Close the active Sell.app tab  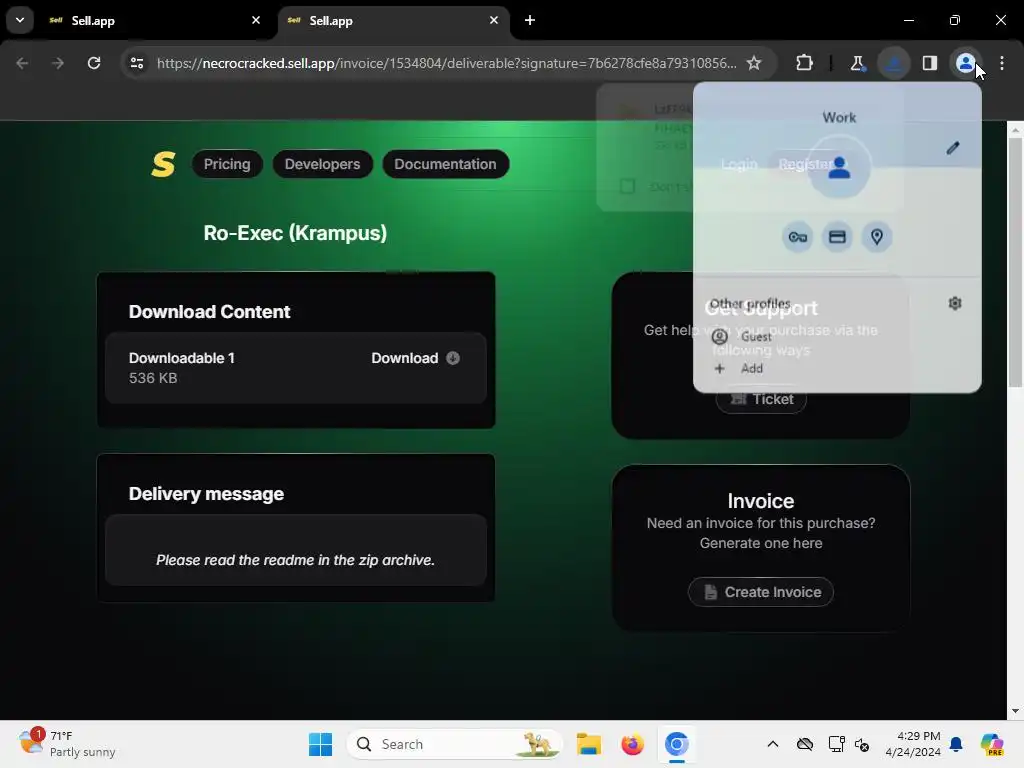pyautogui.click(x=494, y=20)
